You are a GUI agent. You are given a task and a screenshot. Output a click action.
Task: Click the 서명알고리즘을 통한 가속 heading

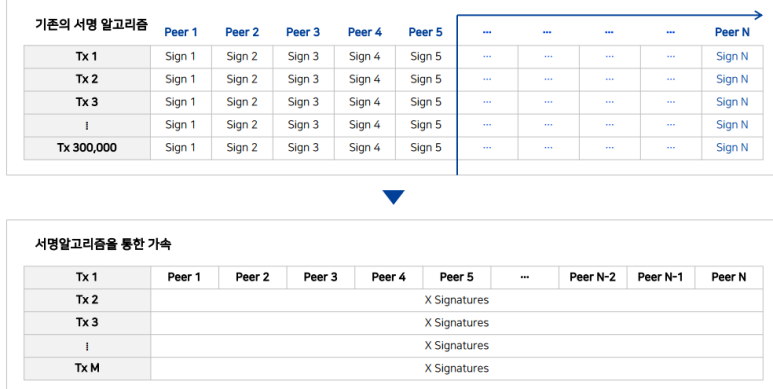tap(103, 244)
